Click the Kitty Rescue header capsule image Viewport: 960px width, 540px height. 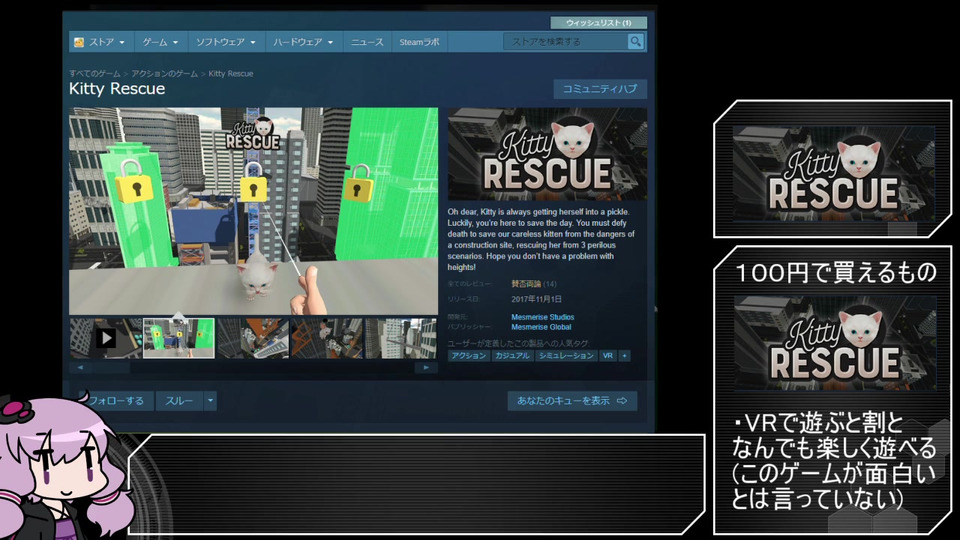pyautogui.click(x=547, y=154)
